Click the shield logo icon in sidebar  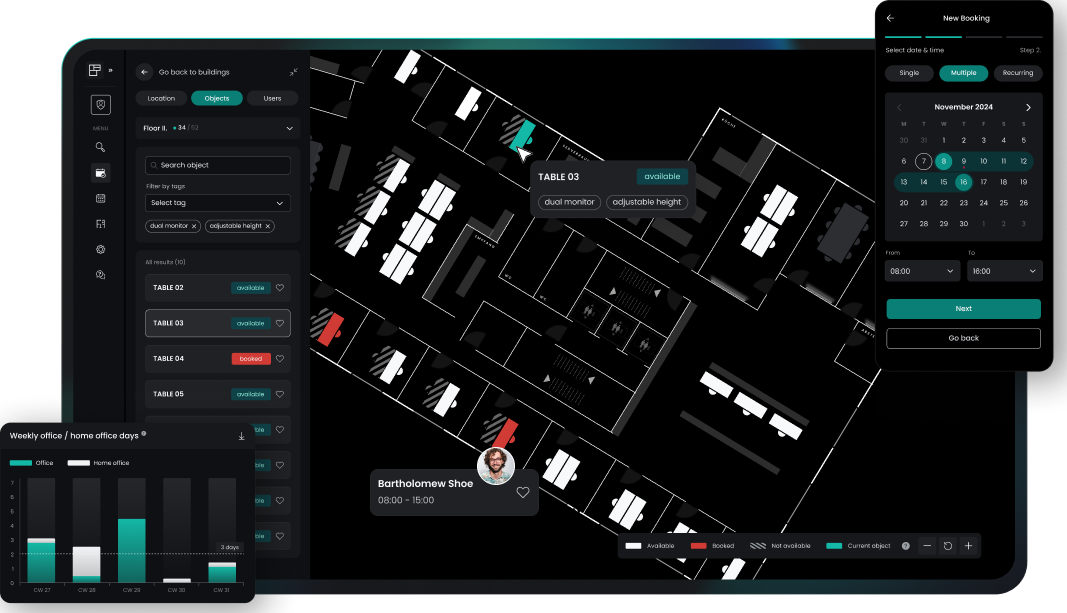(101, 104)
